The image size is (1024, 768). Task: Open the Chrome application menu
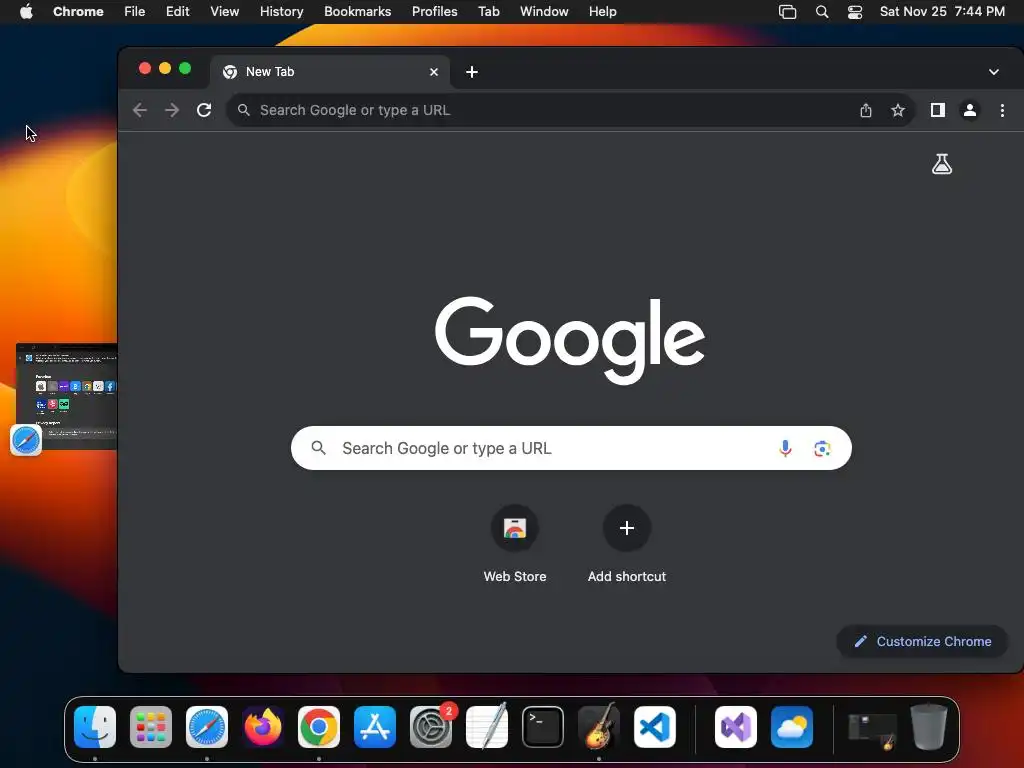pyautogui.click(x=78, y=11)
